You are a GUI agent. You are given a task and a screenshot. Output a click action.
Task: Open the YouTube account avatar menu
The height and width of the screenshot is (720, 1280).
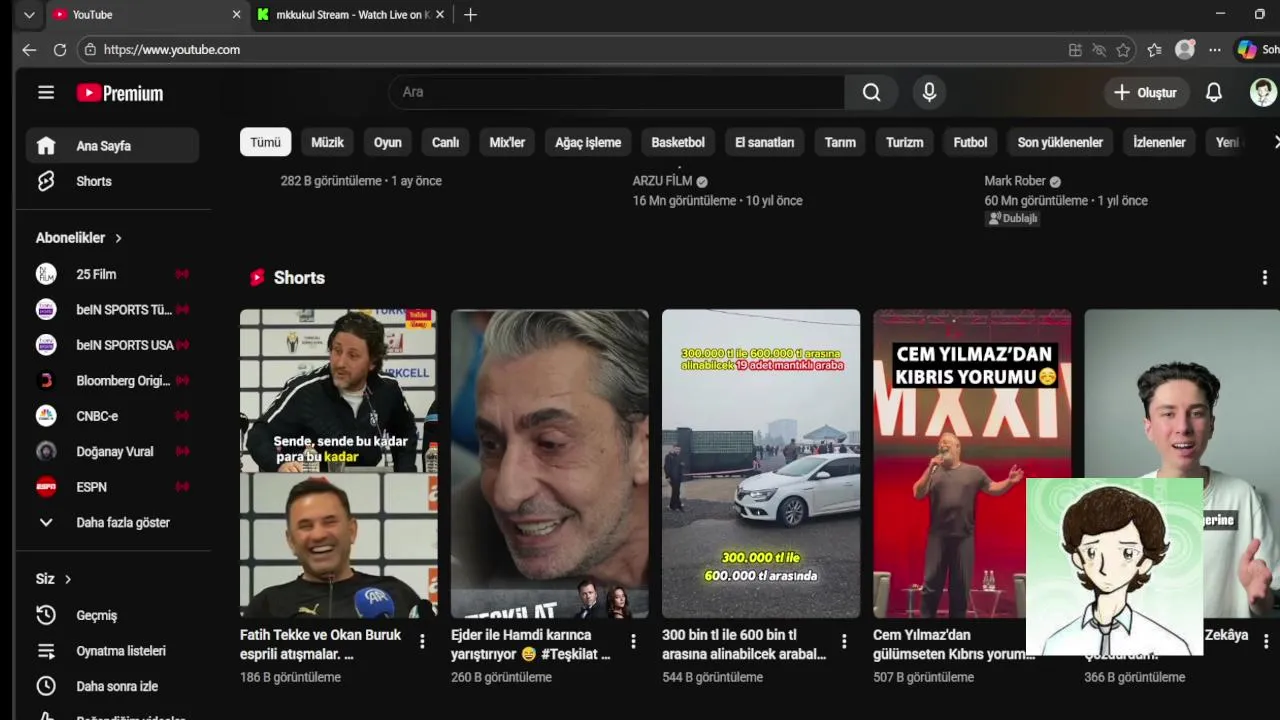click(x=1263, y=92)
